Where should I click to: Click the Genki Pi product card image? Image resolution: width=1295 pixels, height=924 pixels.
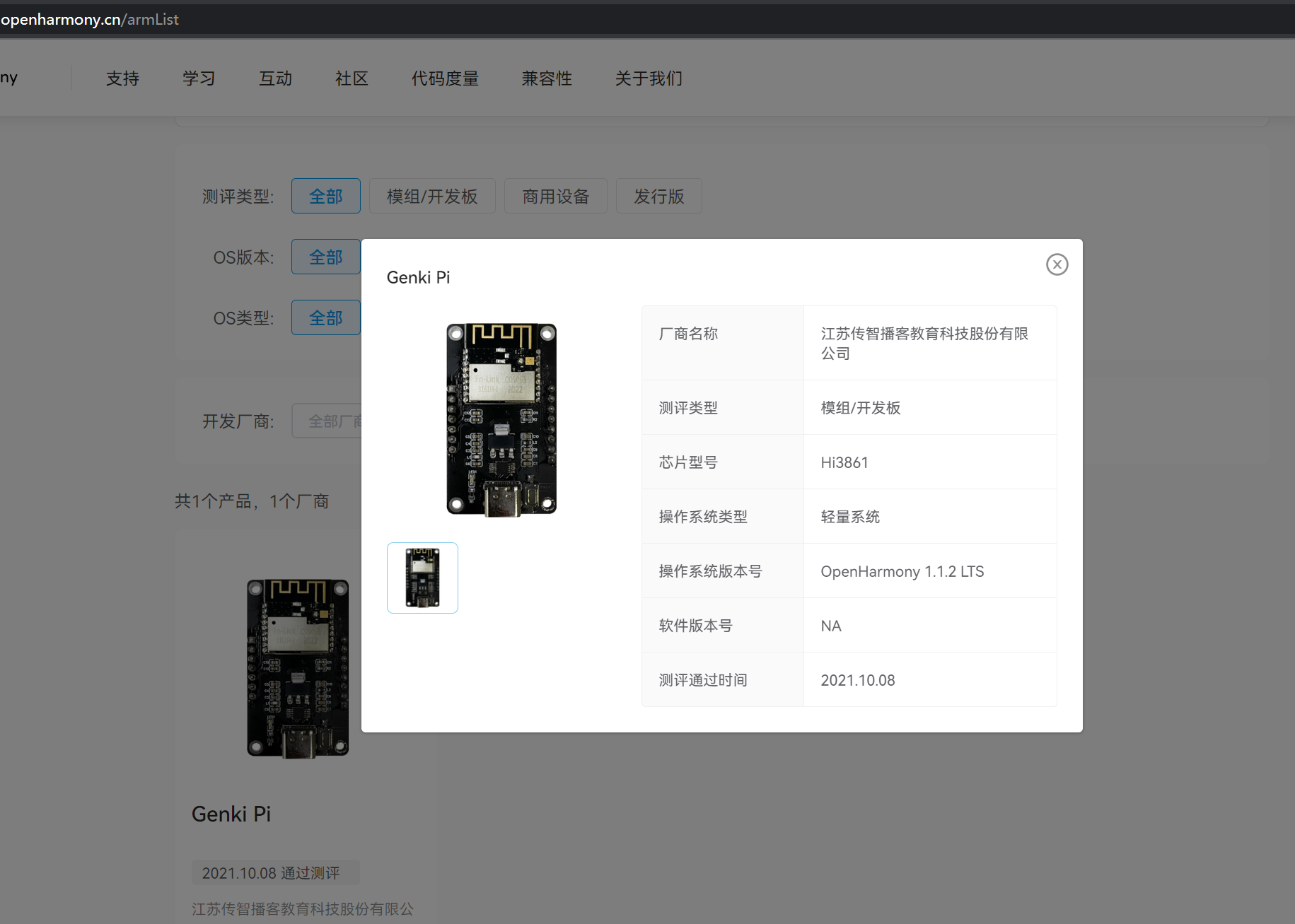tap(298, 669)
